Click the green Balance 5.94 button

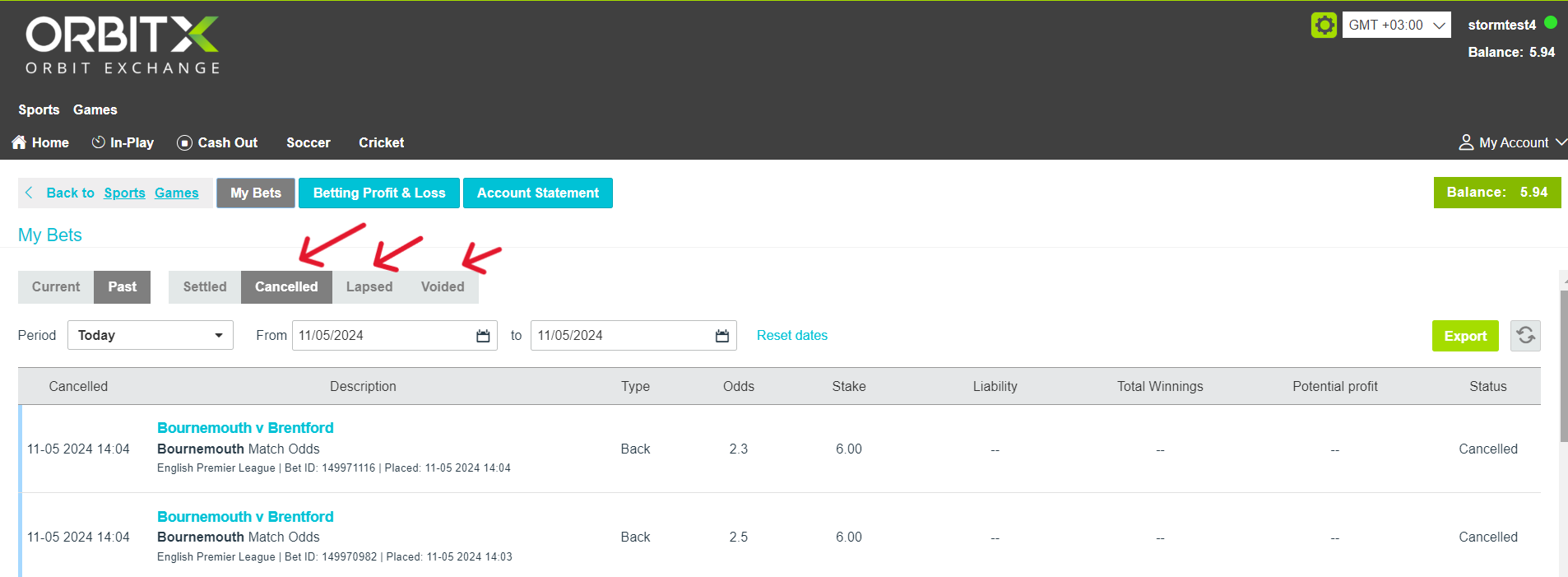pyautogui.click(x=1497, y=193)
